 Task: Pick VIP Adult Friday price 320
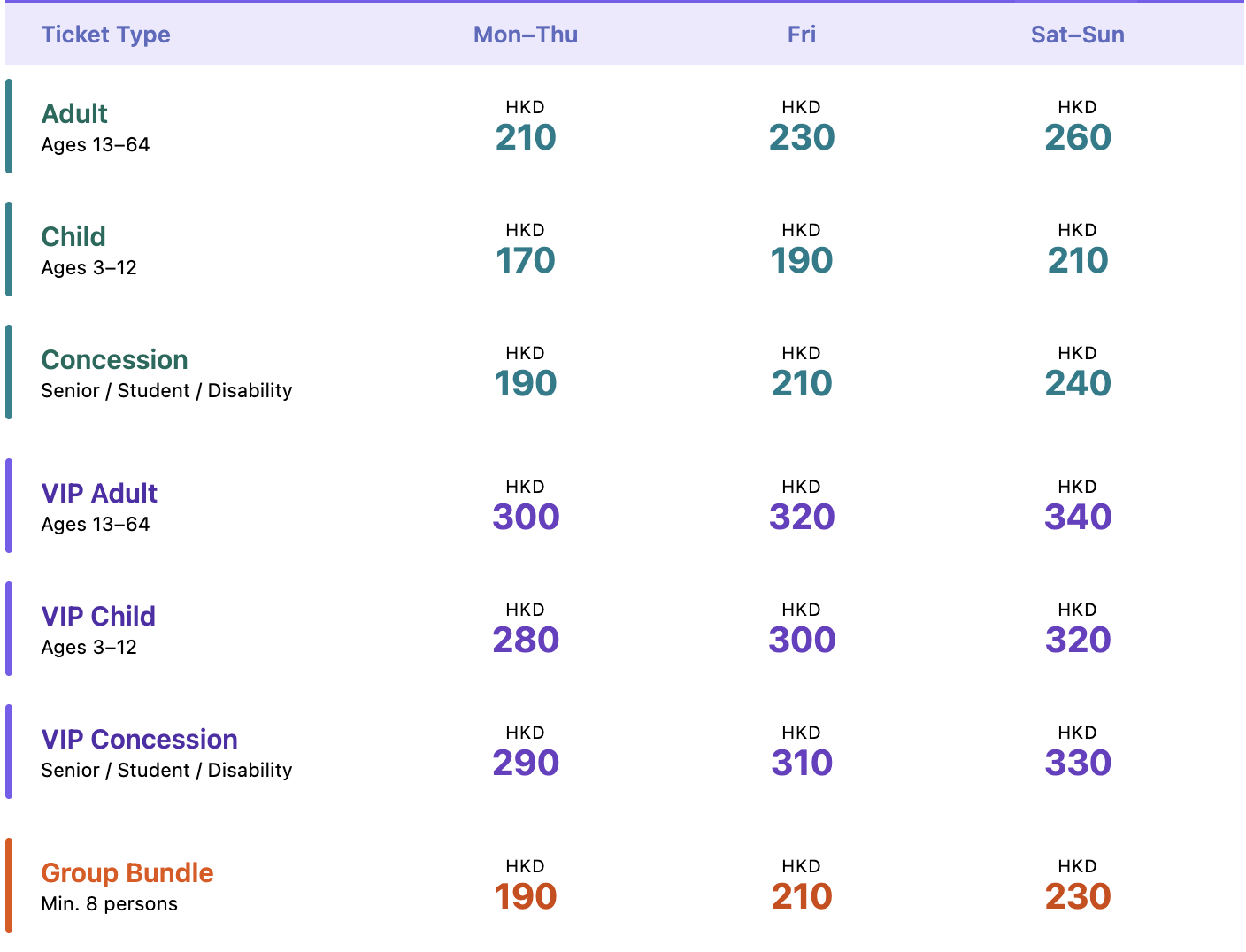point(802,517)
